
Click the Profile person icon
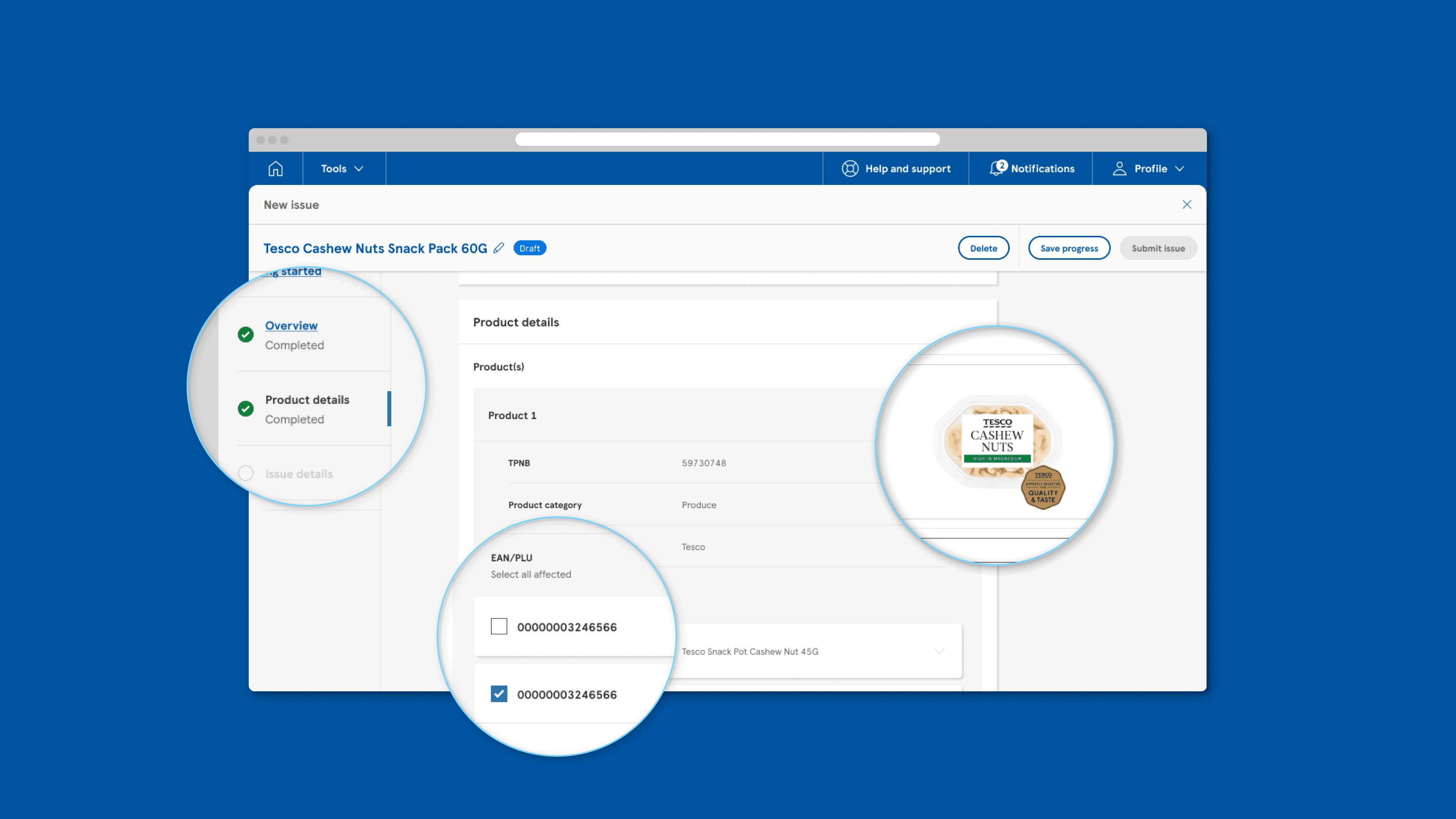(1119, 168)
